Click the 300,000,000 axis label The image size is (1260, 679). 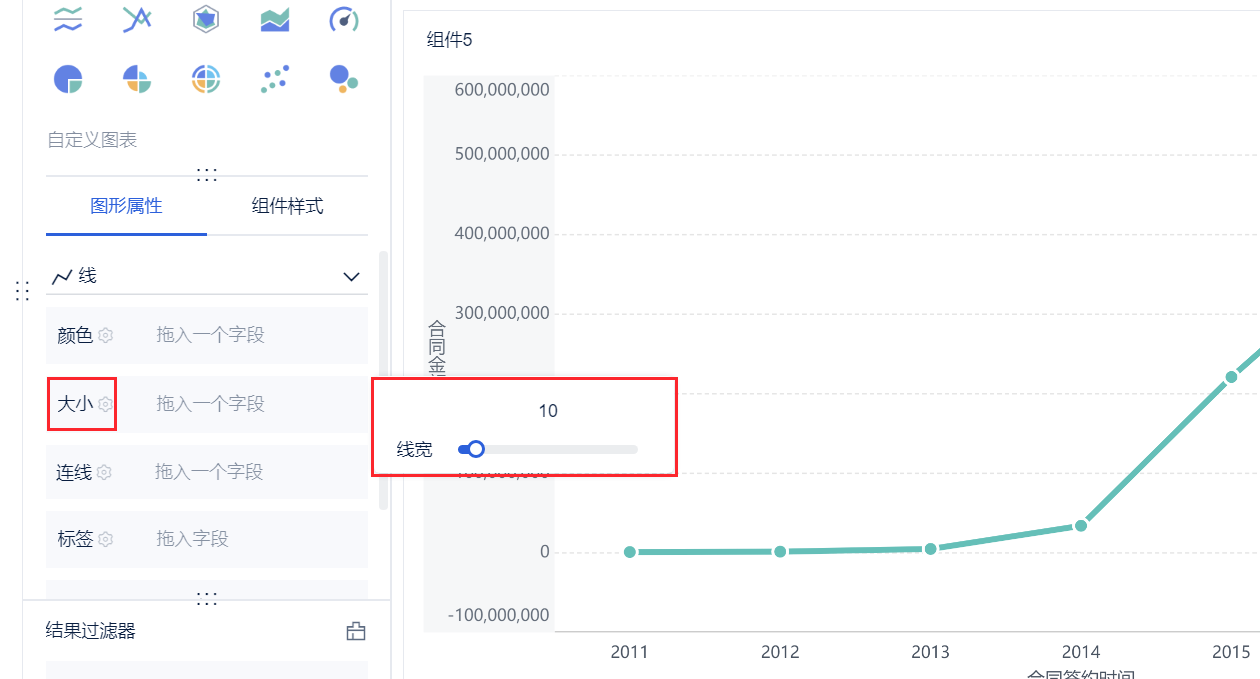pos(502,312)
